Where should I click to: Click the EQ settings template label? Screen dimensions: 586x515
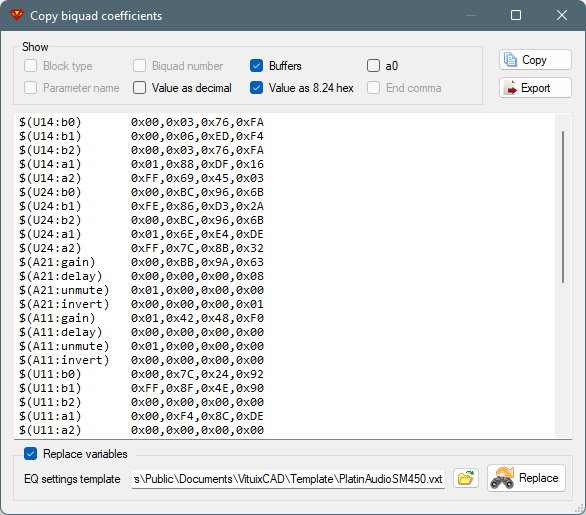pos(72,479)
